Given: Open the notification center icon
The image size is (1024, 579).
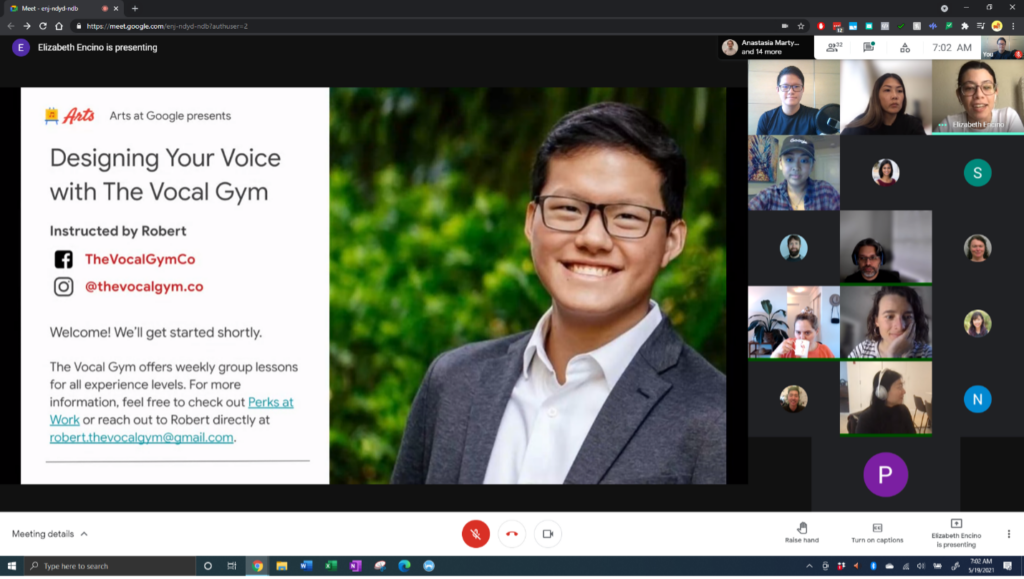Looking at the screenshot, I should click(1008, 566).
